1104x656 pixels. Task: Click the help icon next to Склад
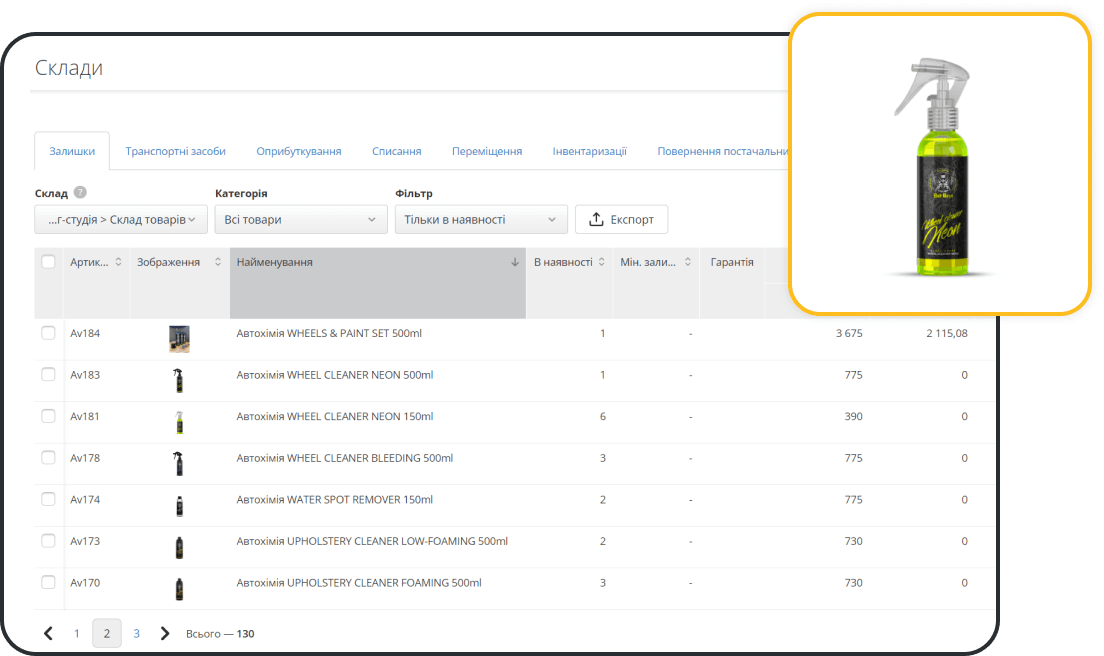[80, 193]
